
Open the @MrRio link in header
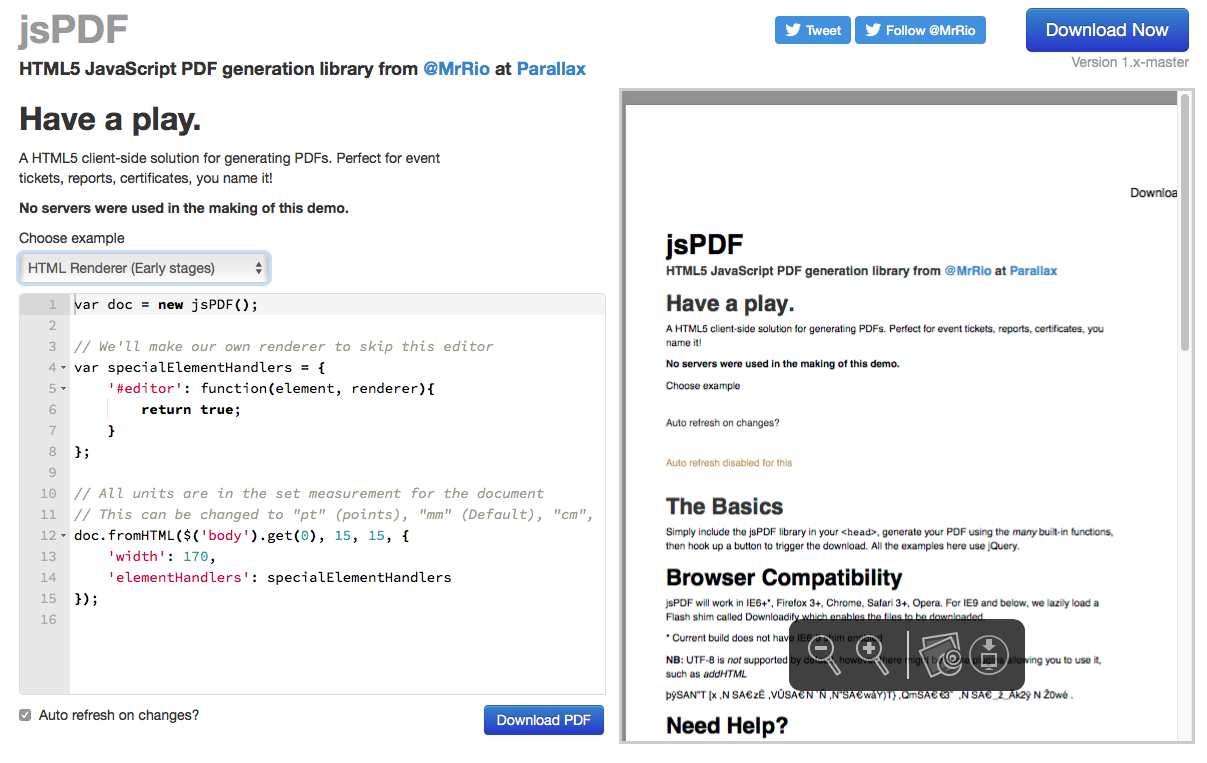pyautogui.click(x=456, y=69)
